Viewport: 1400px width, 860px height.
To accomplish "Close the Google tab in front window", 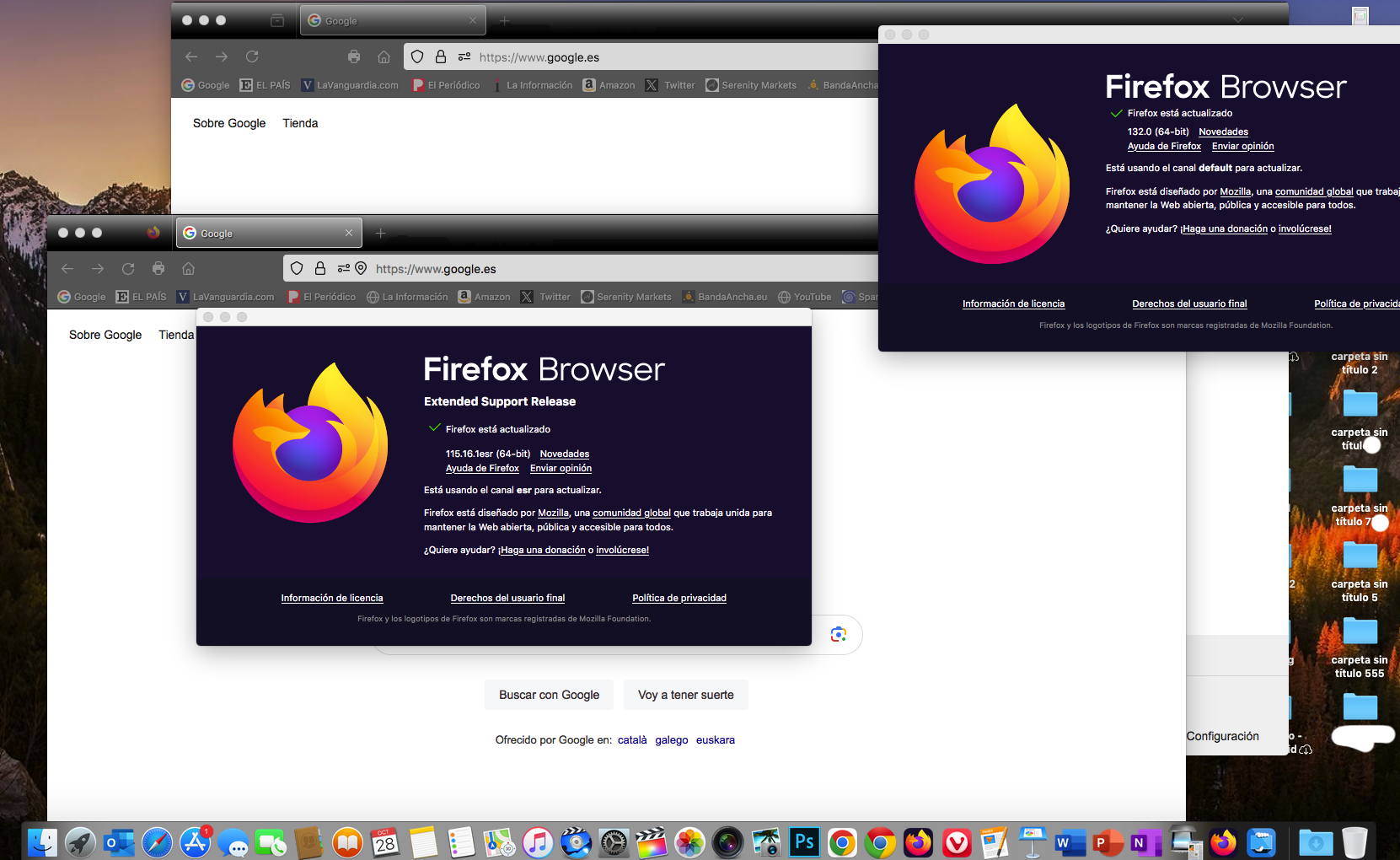I will 349,234.
